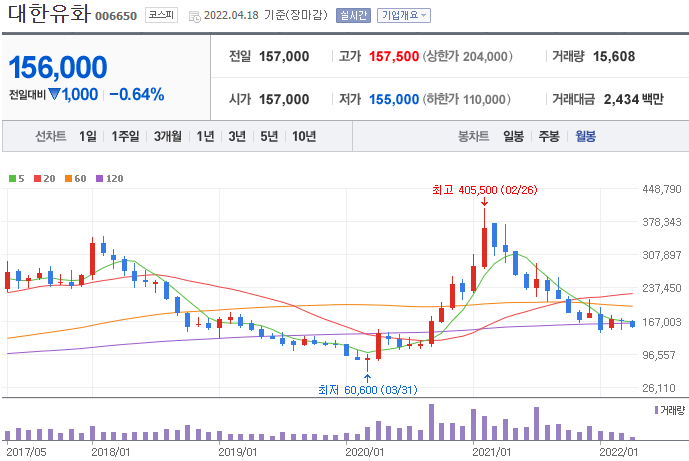This screenshot has width=689, height=461.
Task: Click the 실시간 button
Action: coord(353,15)
